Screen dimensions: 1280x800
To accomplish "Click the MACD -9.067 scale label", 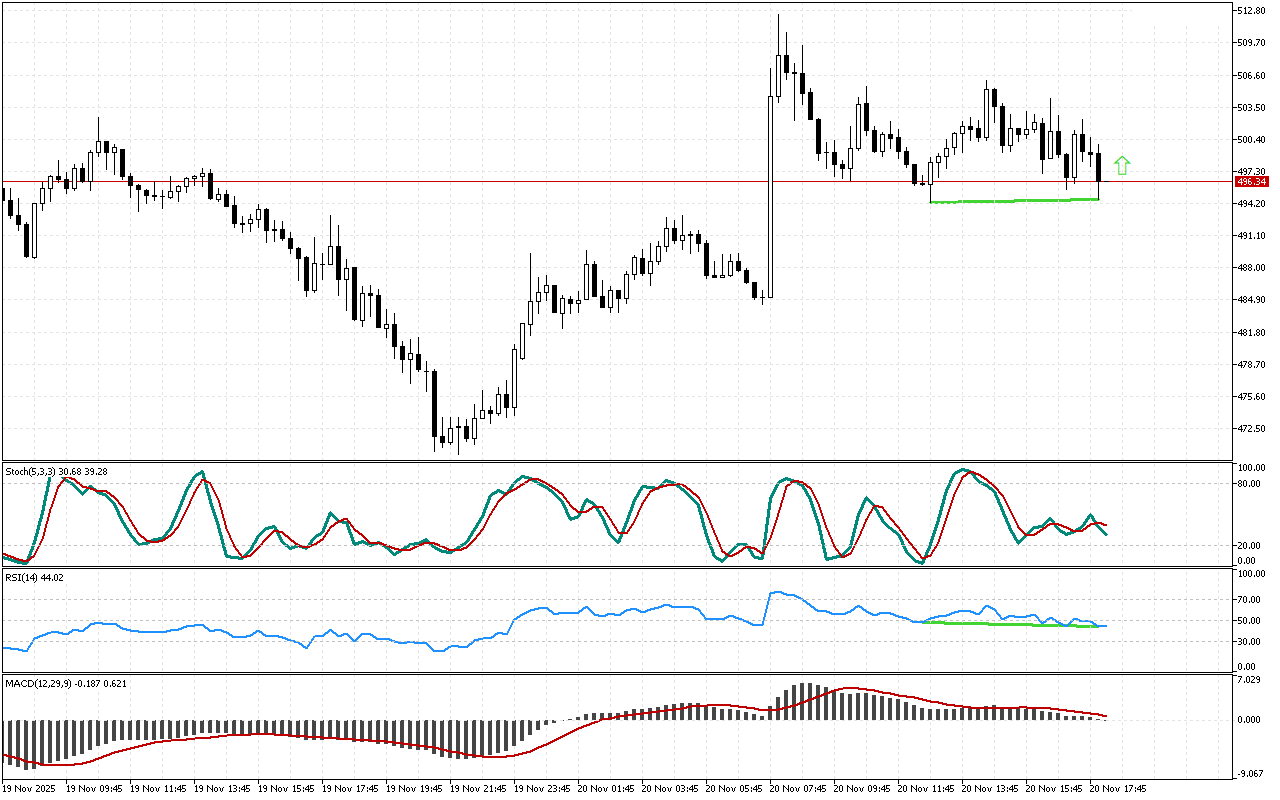I will pos(1250,773).
